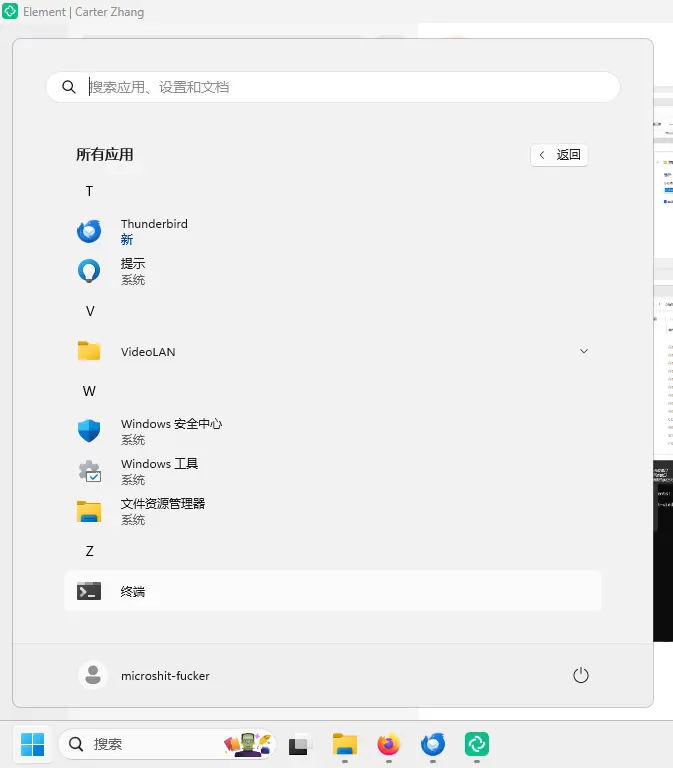The height and width of the screenshot is (768, 673).
Task: Click the power button icon
Action: [x=581, y=675]
